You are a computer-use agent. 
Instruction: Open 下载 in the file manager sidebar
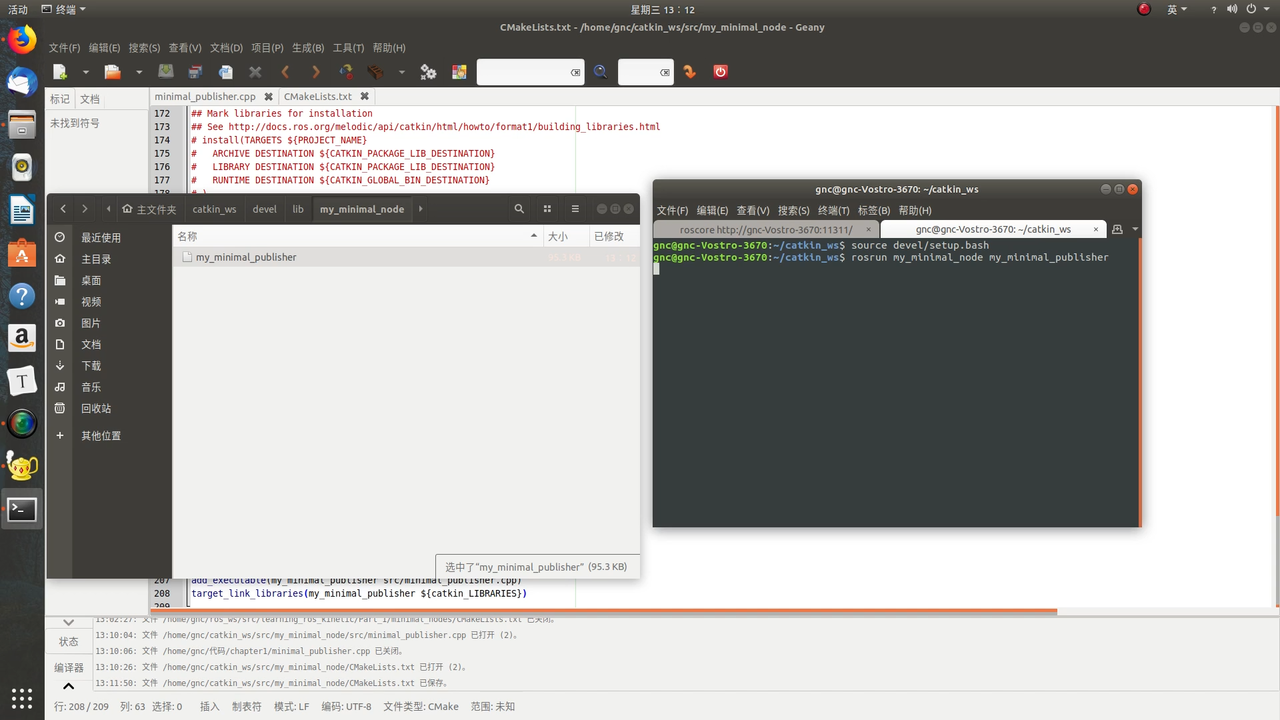[91, 366]
